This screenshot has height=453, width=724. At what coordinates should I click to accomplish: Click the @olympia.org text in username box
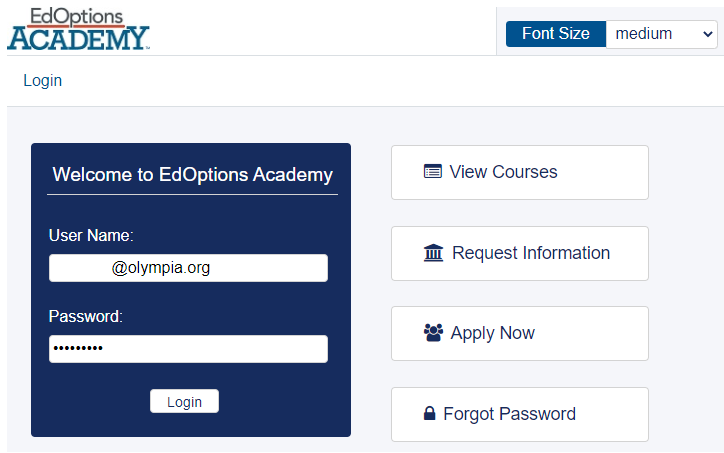(x=161, y=268)
